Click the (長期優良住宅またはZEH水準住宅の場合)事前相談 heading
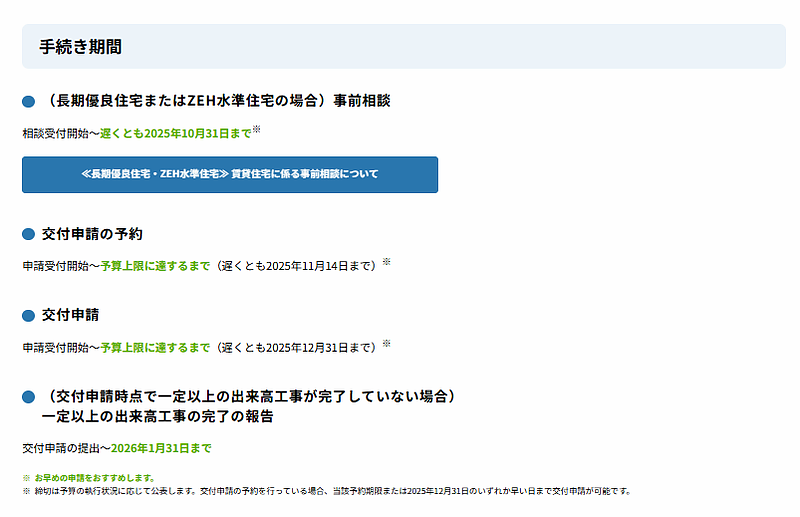 tap(216, 101)
